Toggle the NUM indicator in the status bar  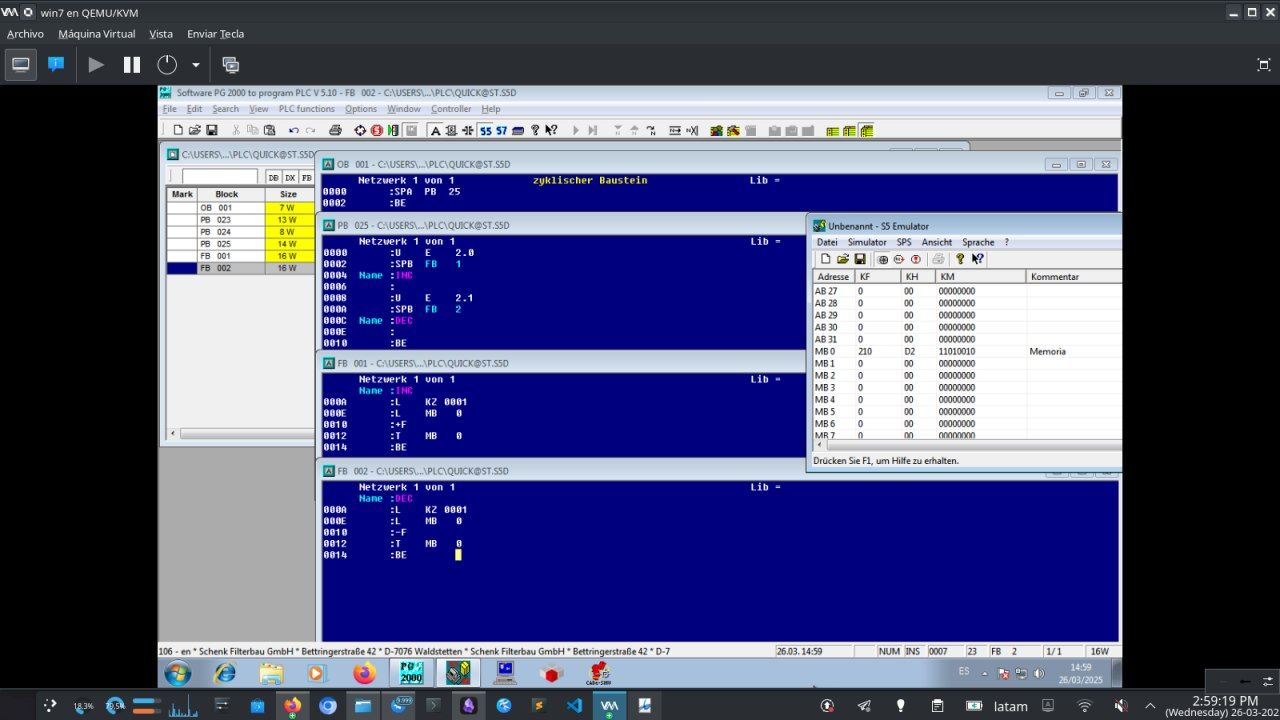pos(888,650)
